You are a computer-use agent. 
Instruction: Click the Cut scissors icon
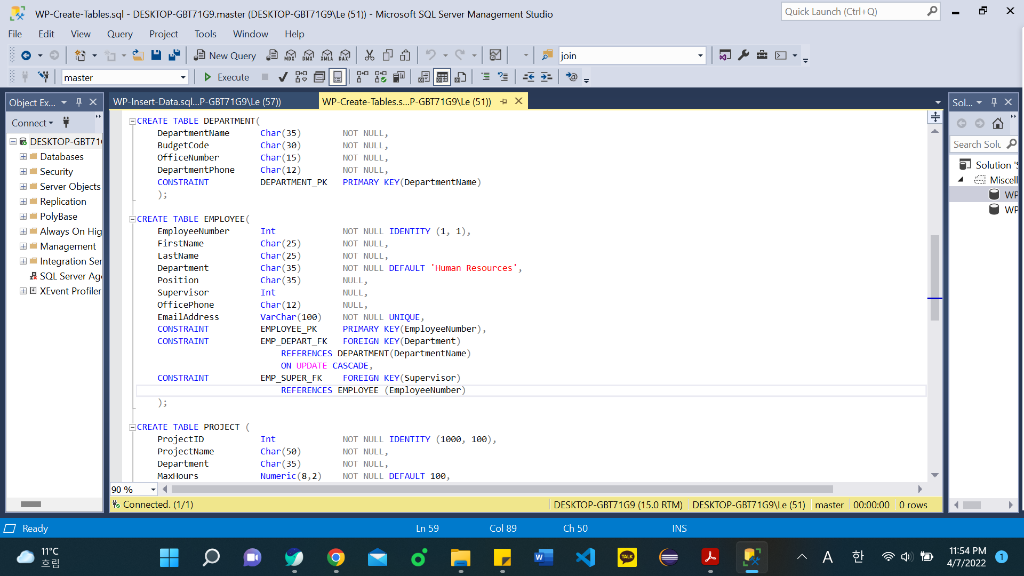[x=370, y=56]
